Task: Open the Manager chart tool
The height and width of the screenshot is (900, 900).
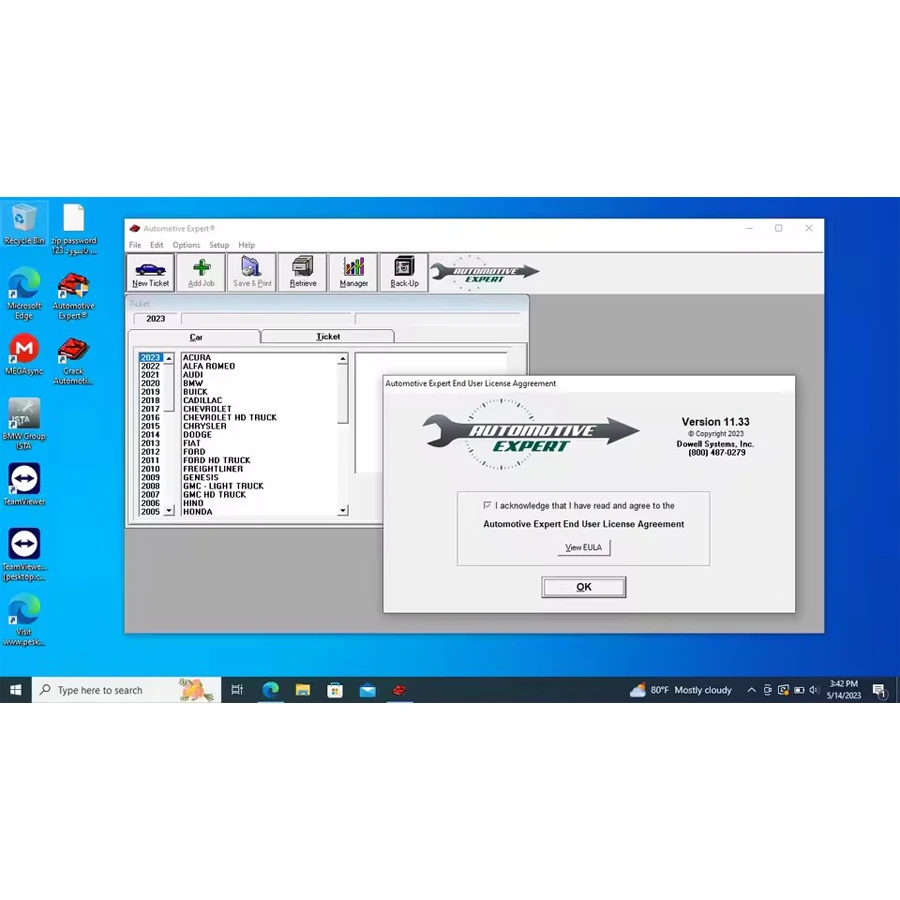Action: 354,272
